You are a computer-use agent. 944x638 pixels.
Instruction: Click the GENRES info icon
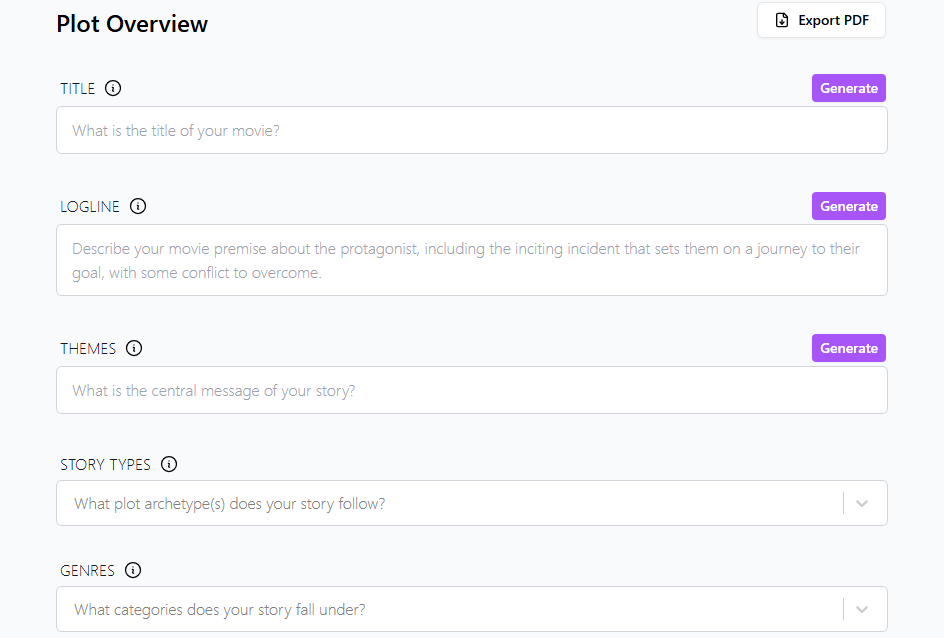[x=133, y=570]
